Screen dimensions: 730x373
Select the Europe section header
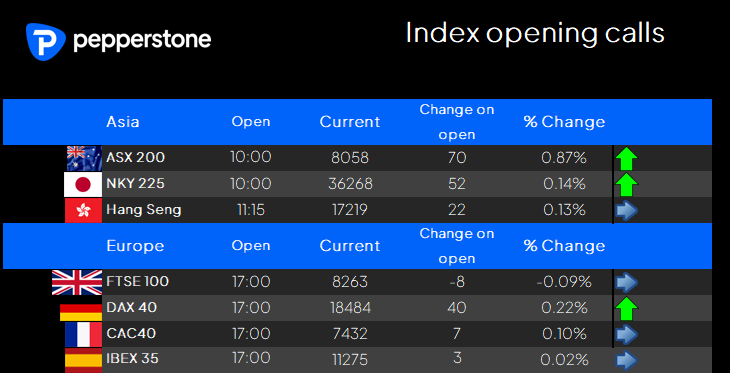(x=135, y=246)
